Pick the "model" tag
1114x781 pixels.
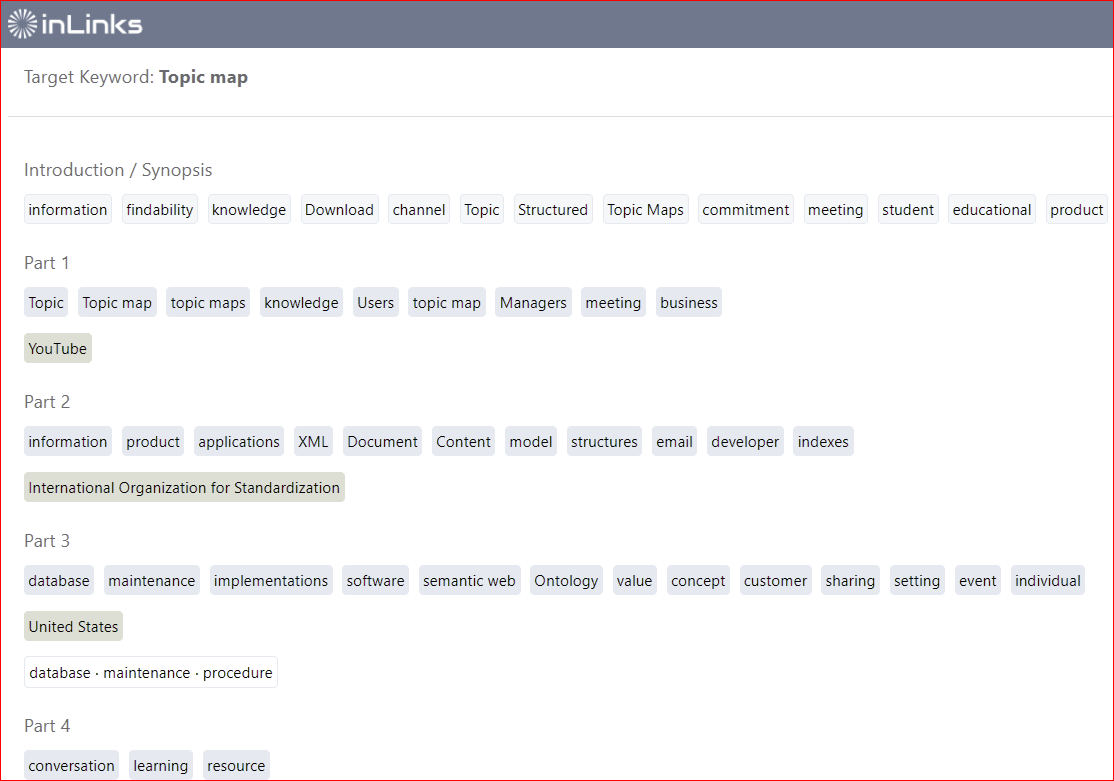[x=531, y=441]
